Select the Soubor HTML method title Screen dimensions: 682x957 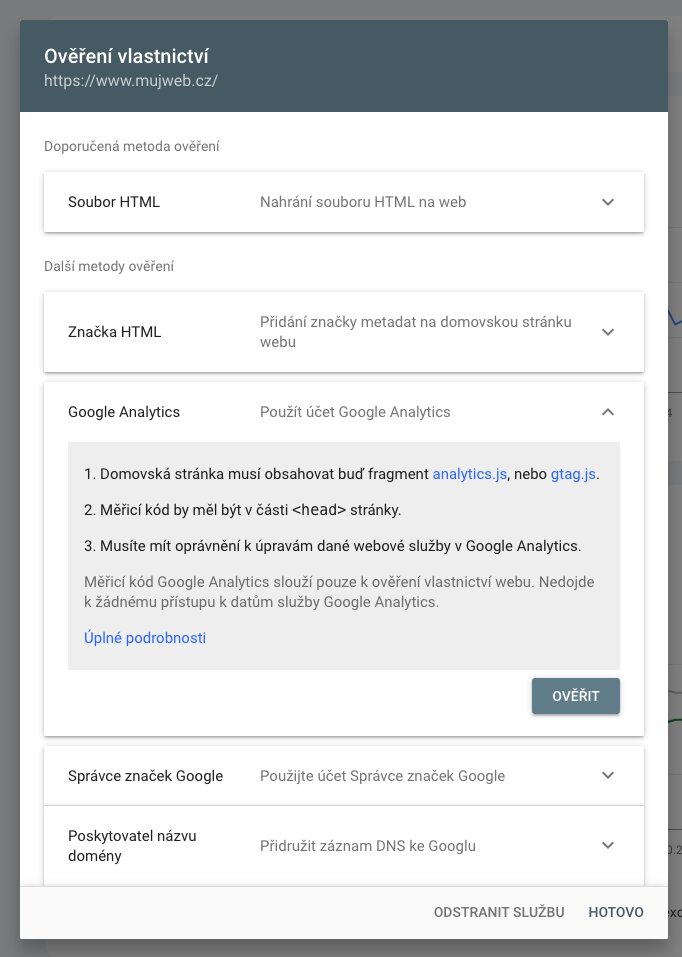[x=114, y=202]
